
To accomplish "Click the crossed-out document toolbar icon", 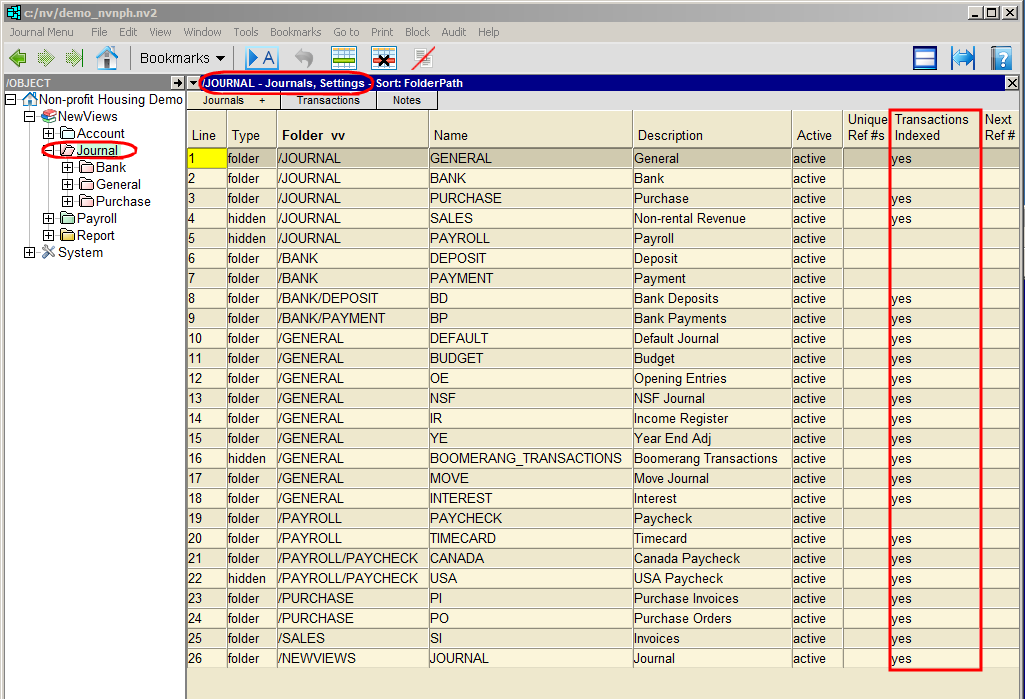I will point(423,58).
